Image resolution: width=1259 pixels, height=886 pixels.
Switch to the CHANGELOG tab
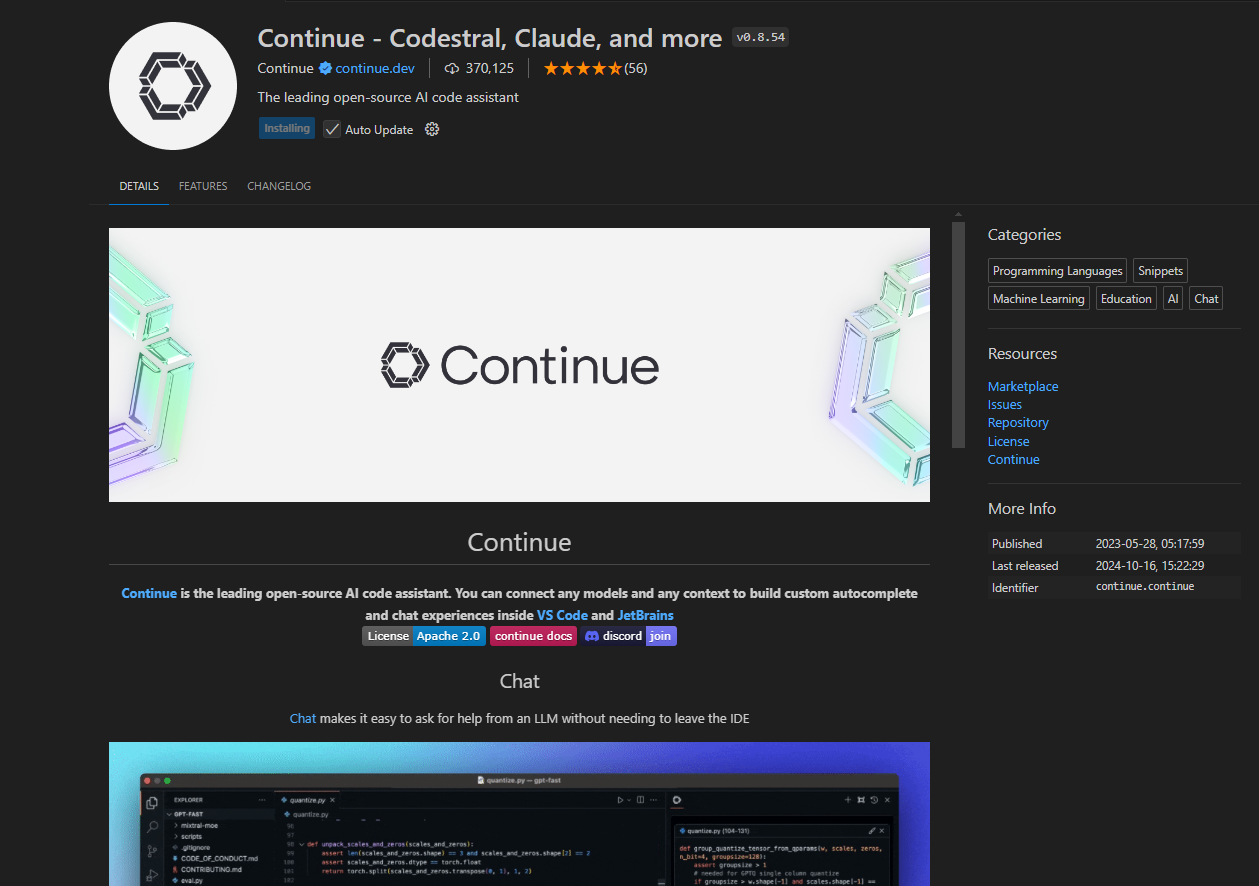tap(279, 186)
